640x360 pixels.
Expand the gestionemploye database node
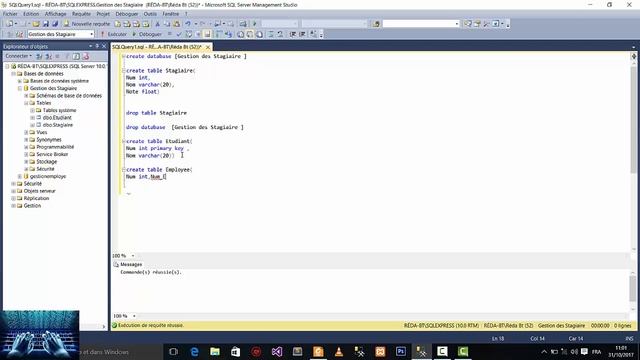coord(20,176)
